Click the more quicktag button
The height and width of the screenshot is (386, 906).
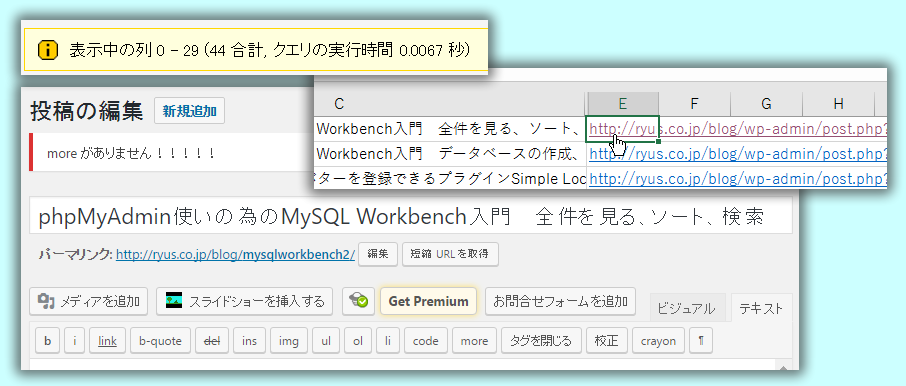474,341
